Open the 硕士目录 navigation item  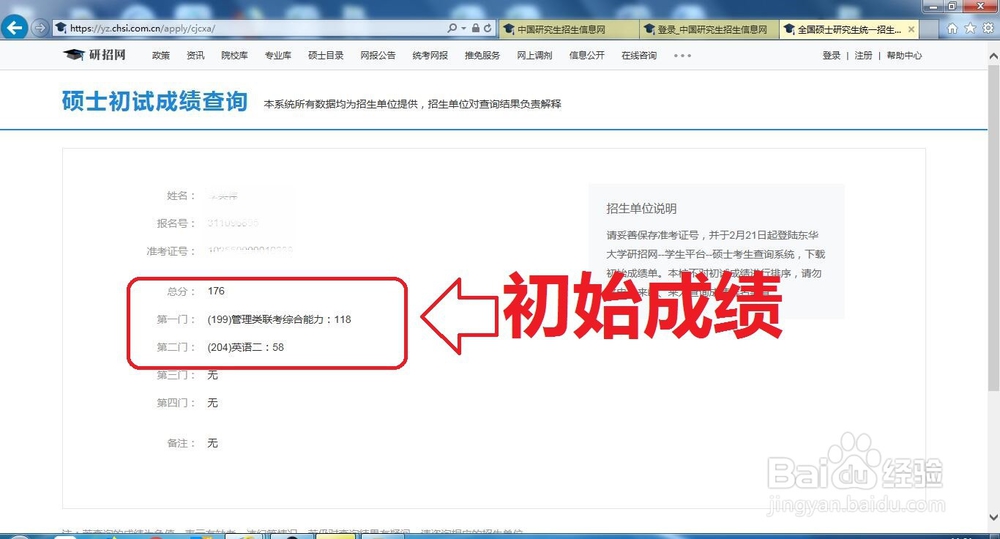pyautogui.click(x=326, y=55)
